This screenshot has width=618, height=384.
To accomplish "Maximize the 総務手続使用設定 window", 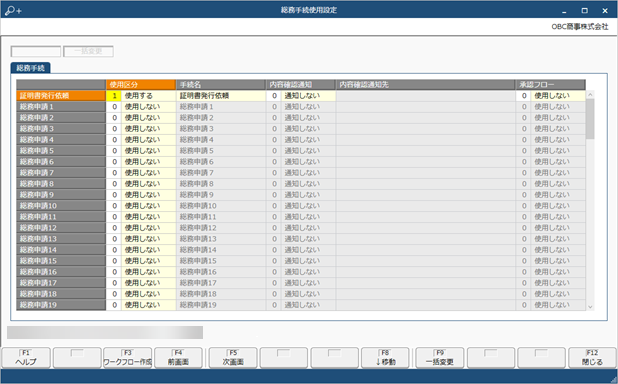I will click(584, 11).
